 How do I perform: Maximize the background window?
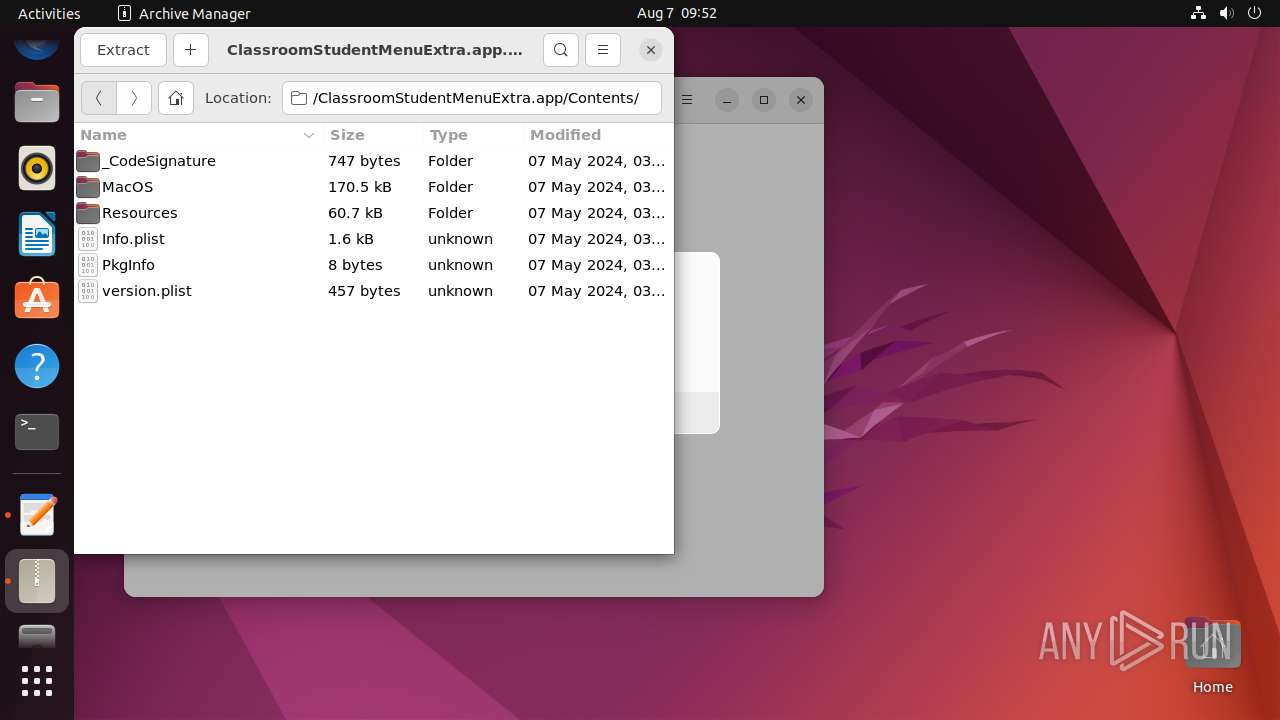pyautogui.click(x=764, y=100)
